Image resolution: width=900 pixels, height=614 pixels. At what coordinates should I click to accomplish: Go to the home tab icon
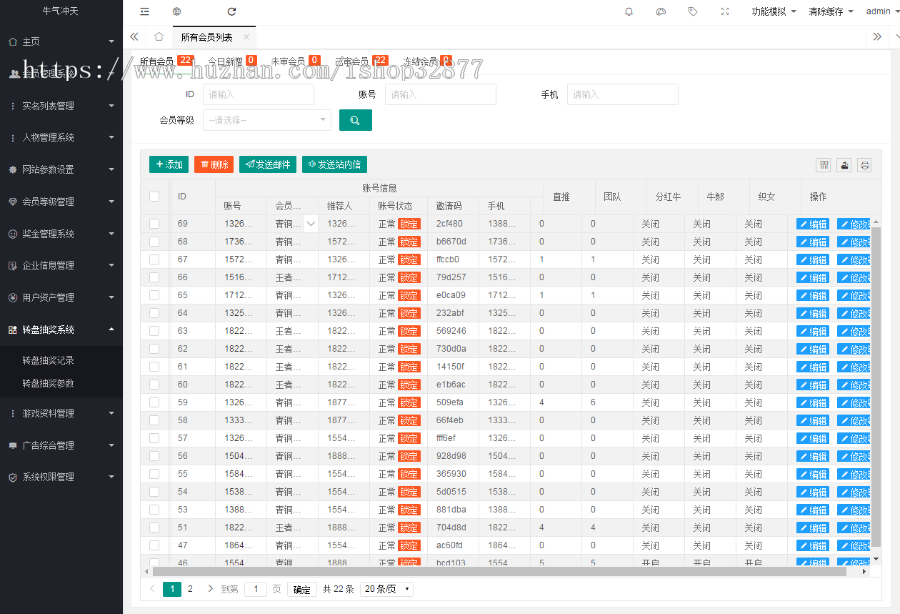click(158, 37)
